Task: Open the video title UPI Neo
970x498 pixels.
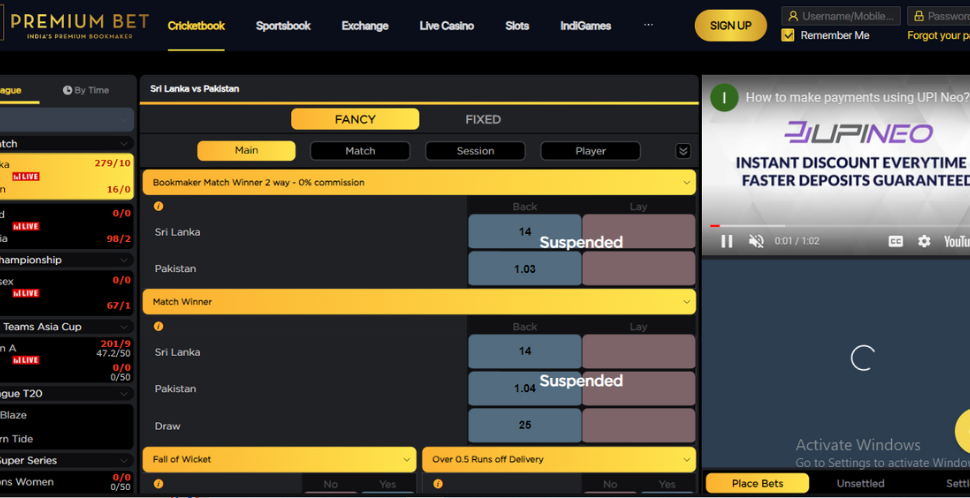Action: (856, 98)
